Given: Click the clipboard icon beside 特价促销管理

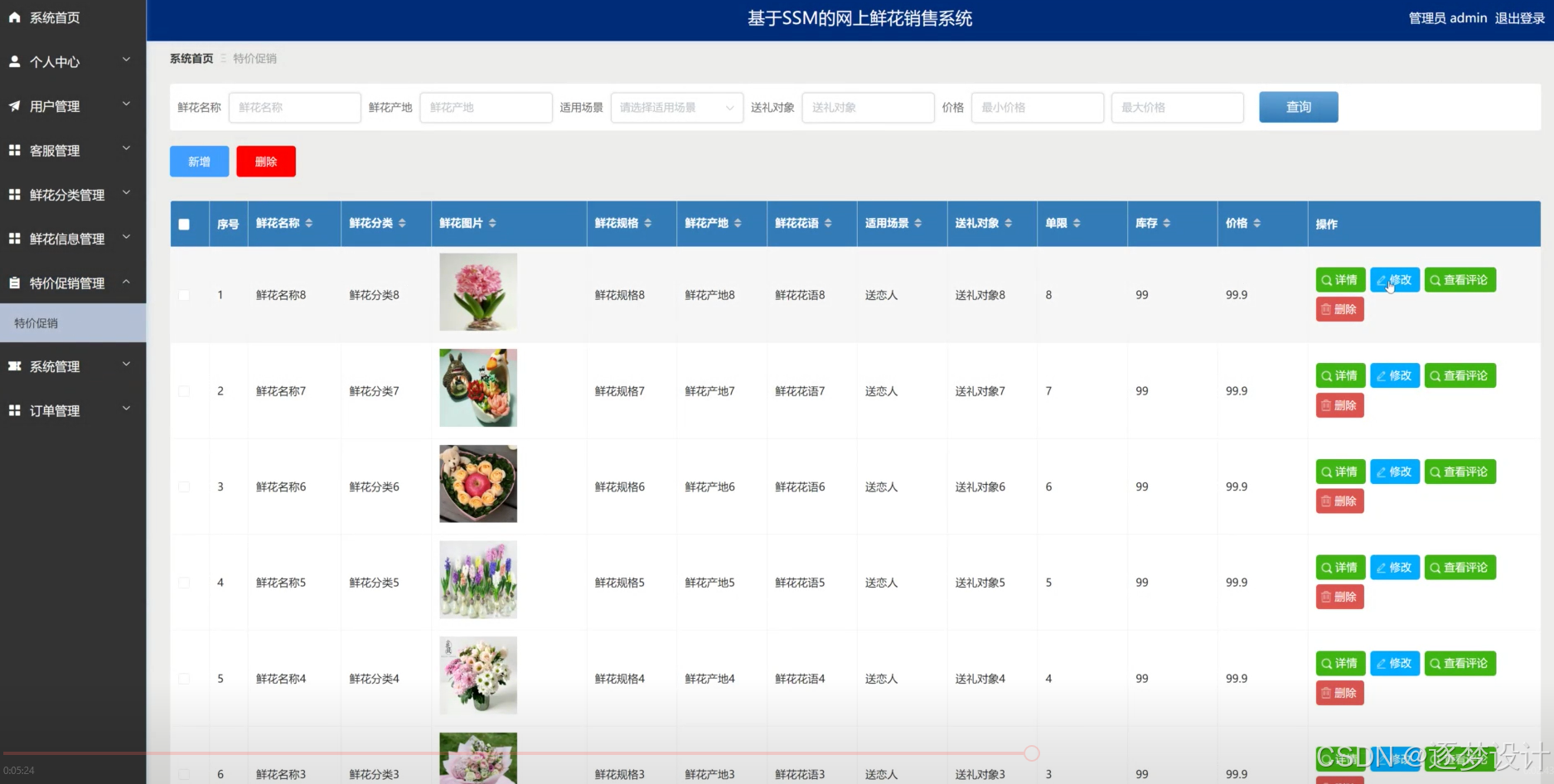Looking at the screenshot, I should click(x=14, y=283).
